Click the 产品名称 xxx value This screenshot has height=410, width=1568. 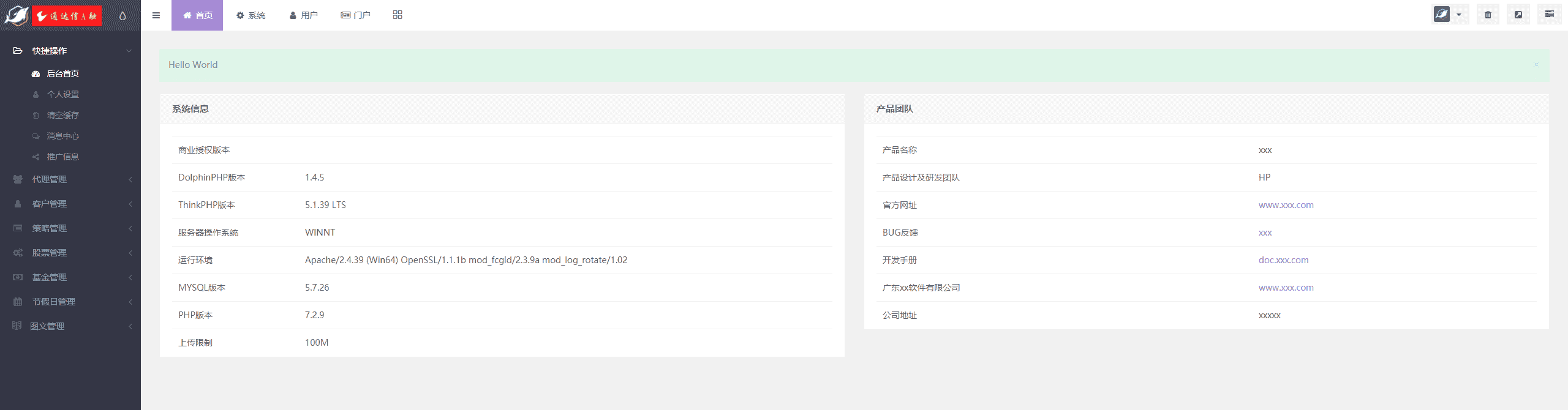[x=1265, y=150]
